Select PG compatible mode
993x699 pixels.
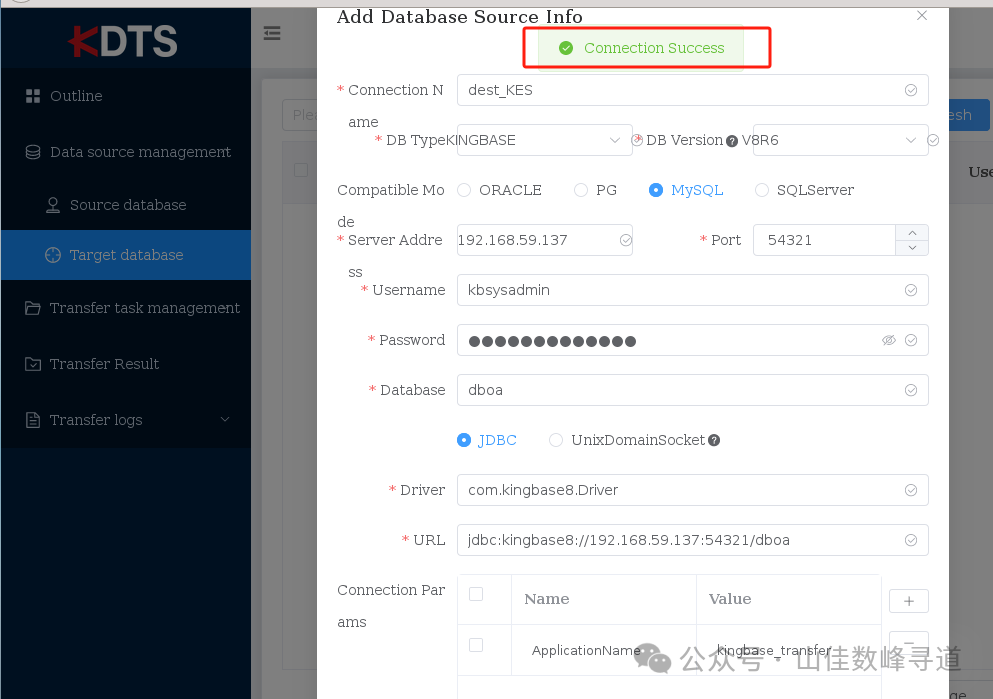tap(595, 190)
